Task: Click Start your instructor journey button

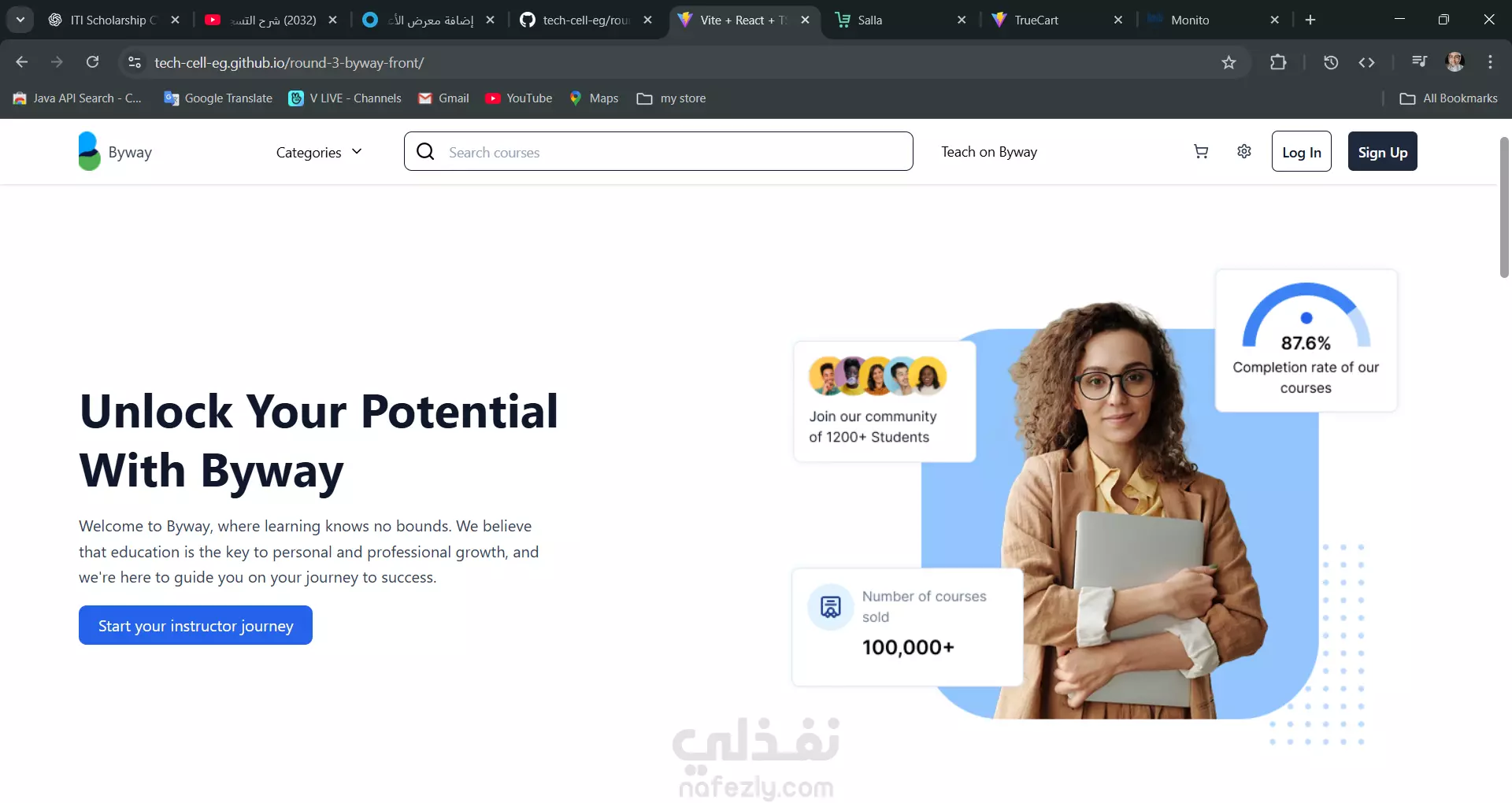Action: point(195,625)
